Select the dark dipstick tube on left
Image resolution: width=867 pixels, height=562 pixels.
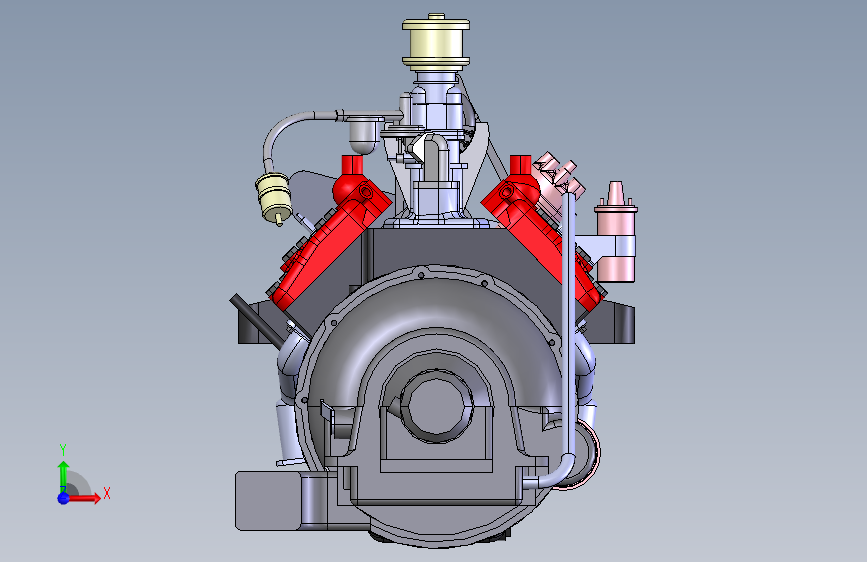(258, 322)
